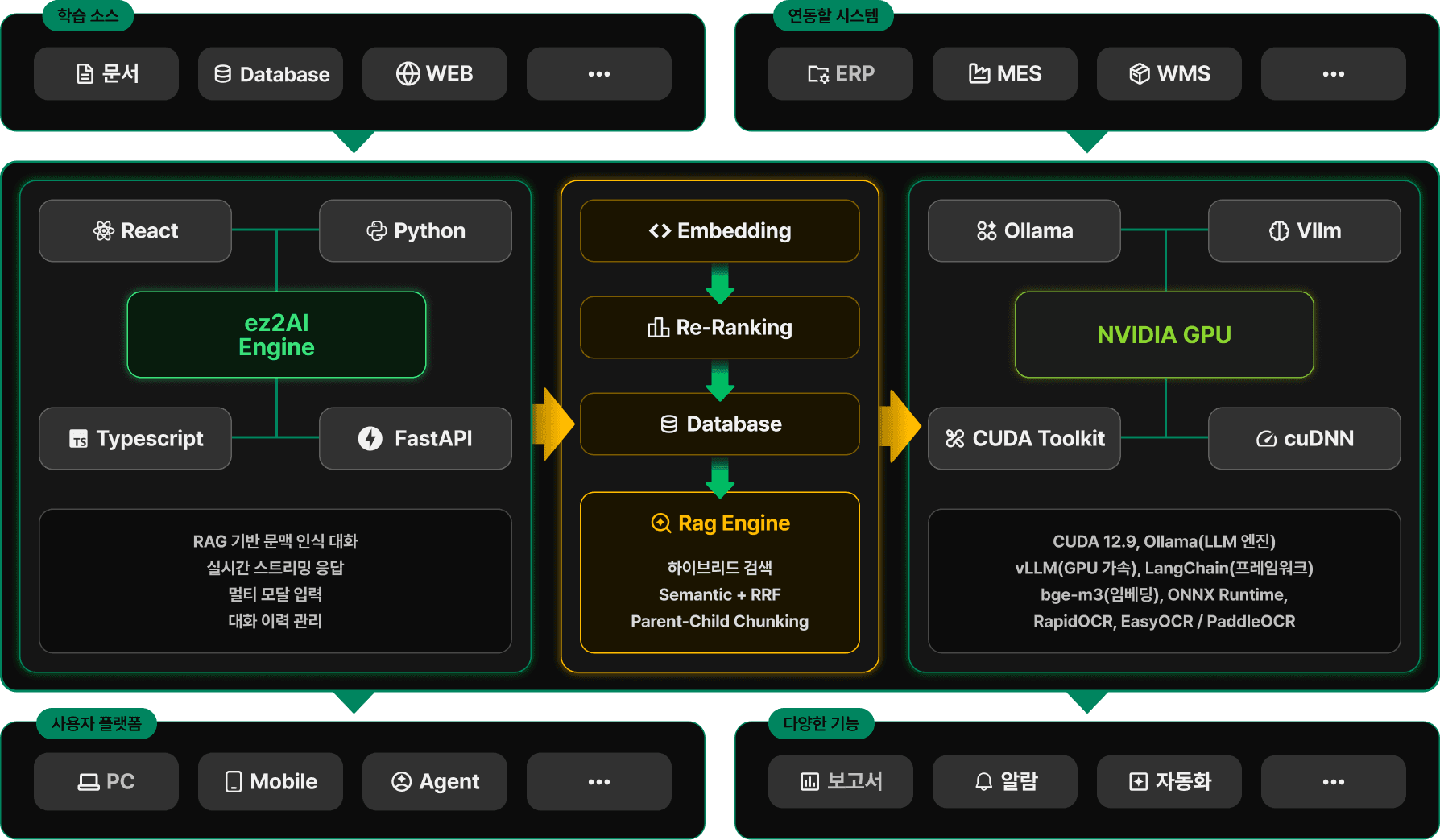1440x840 pixels.
Task: Click the WMS box icon
Action: tap(1139, 74)
